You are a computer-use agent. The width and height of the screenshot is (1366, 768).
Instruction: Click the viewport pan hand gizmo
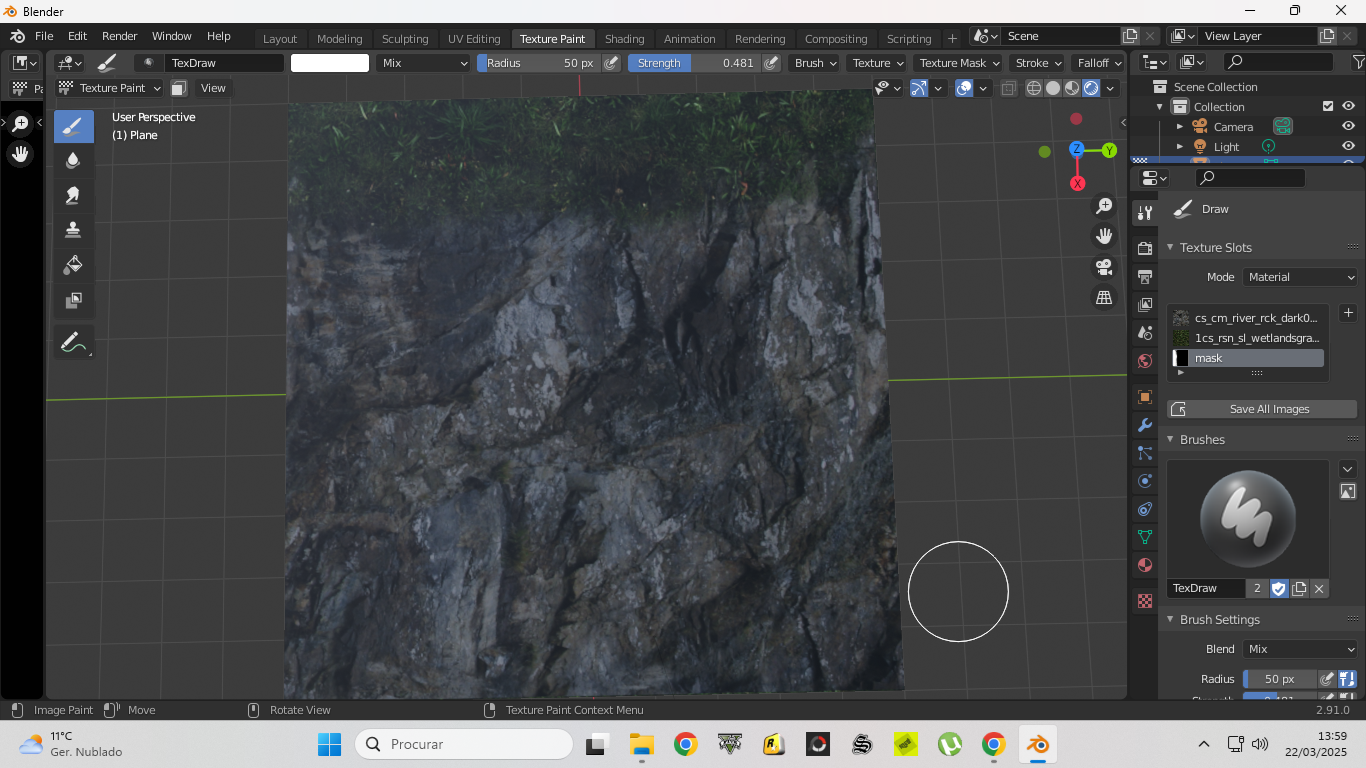pyautogui.click(x=1104, y=236)
